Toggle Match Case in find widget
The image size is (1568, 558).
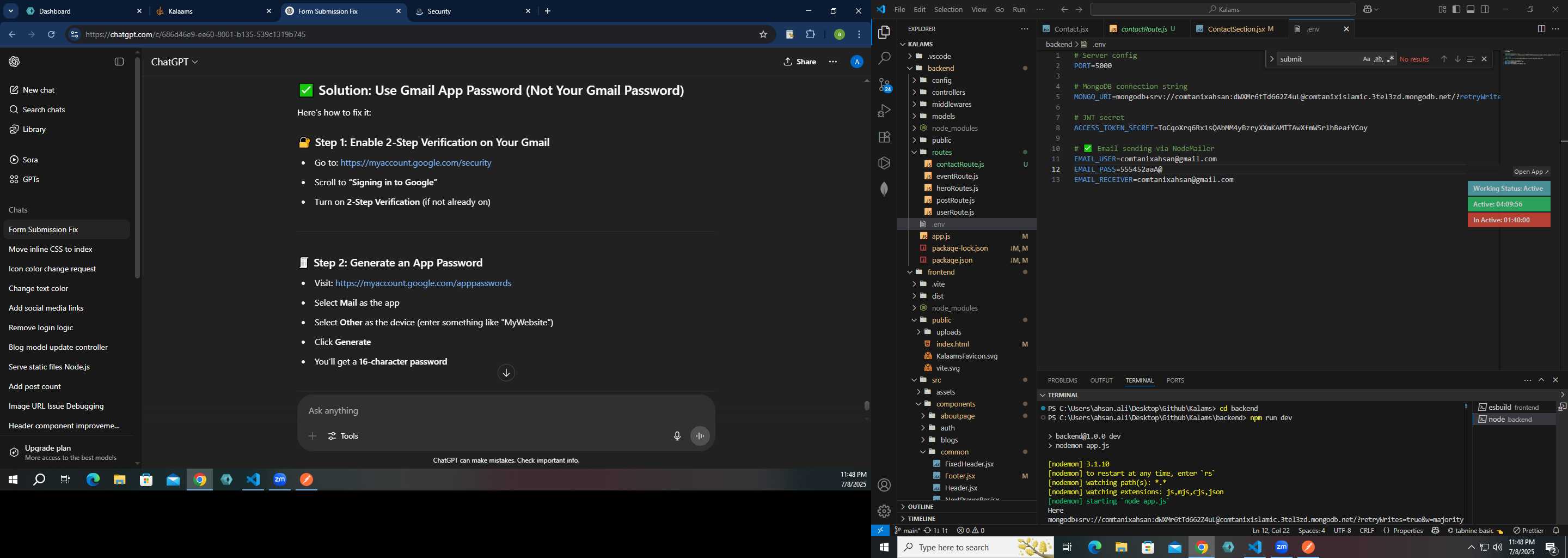tap(1366, 59)
